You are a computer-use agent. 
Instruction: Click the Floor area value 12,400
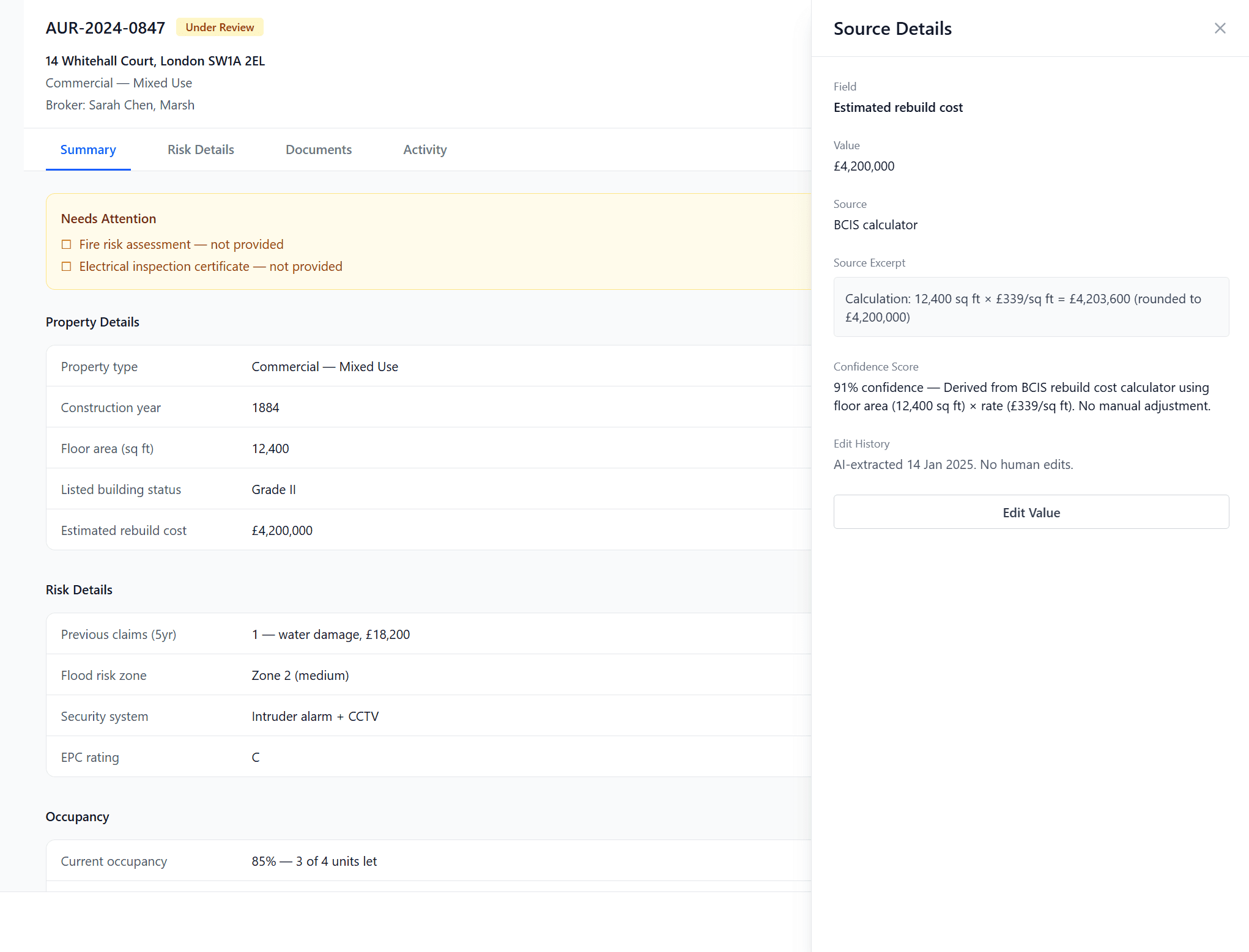click(x=270, y=449)
